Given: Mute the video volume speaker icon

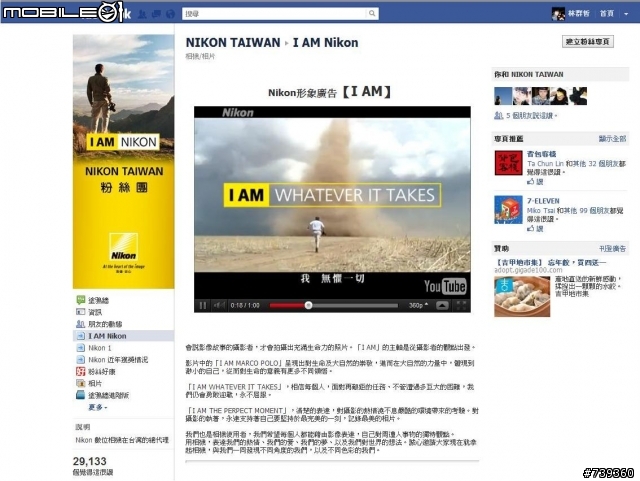Looking at the screenshot, I should tap(220, 305).
